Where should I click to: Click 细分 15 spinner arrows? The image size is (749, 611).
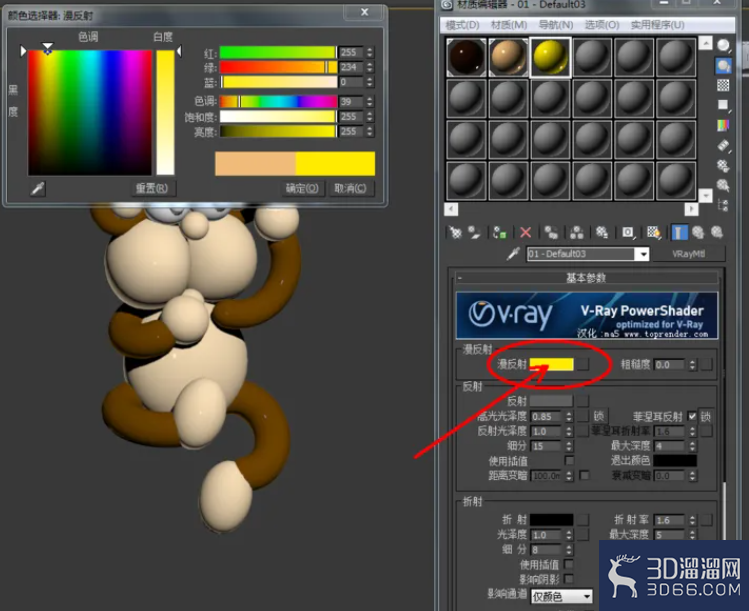(568, 446)
